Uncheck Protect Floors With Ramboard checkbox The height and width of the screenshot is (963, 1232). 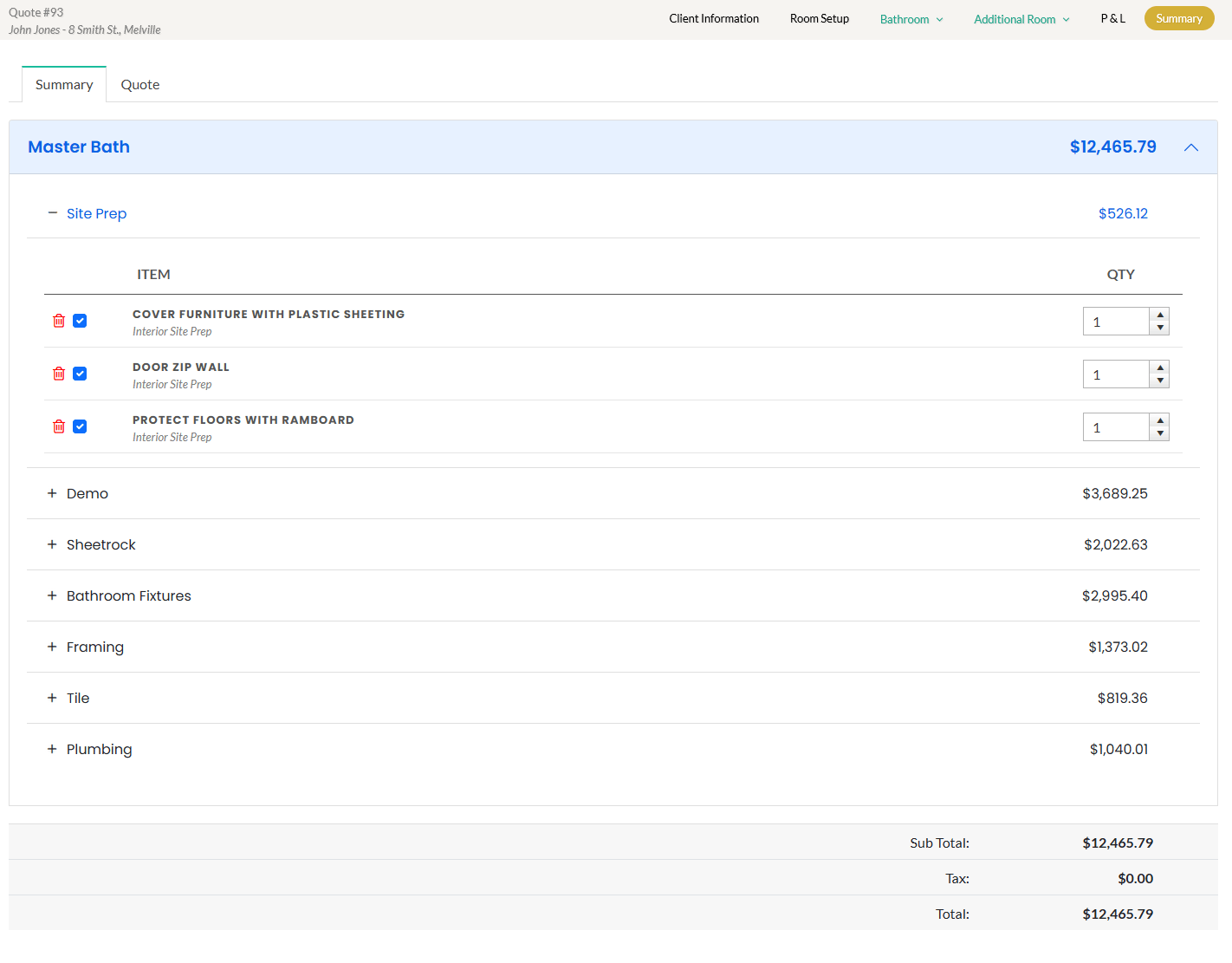(x=80, y=426)
